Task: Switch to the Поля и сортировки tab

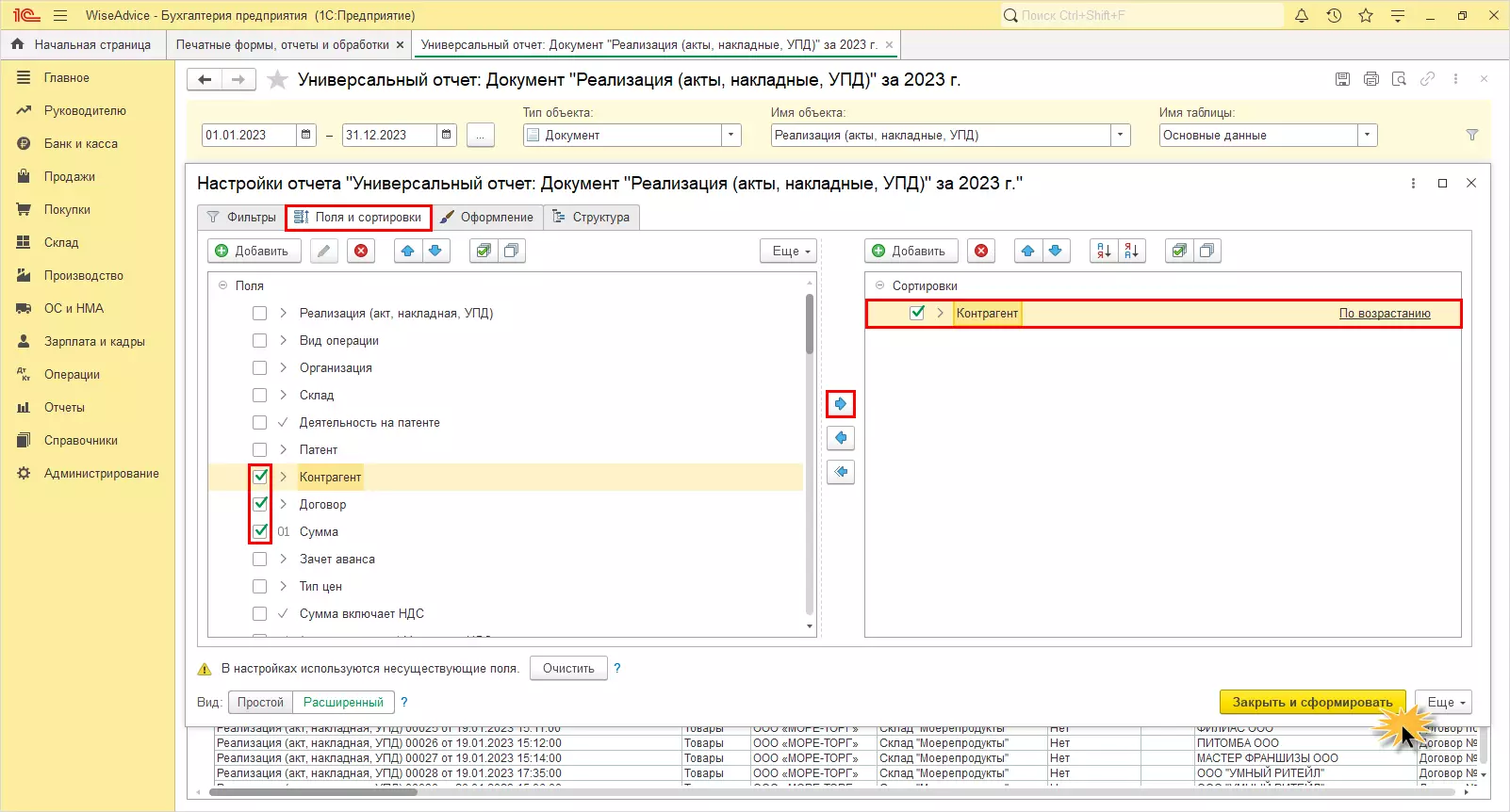Action: pos(358,217)
